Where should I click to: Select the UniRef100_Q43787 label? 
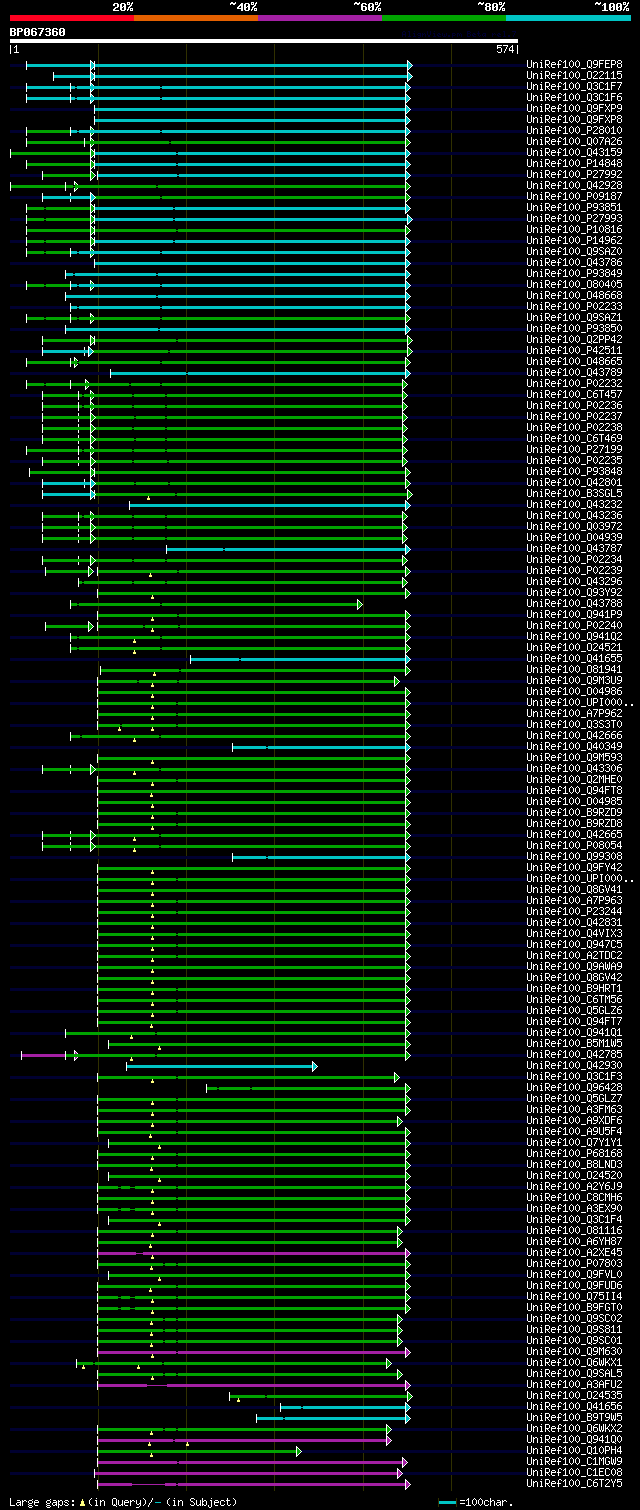(573, 549)
